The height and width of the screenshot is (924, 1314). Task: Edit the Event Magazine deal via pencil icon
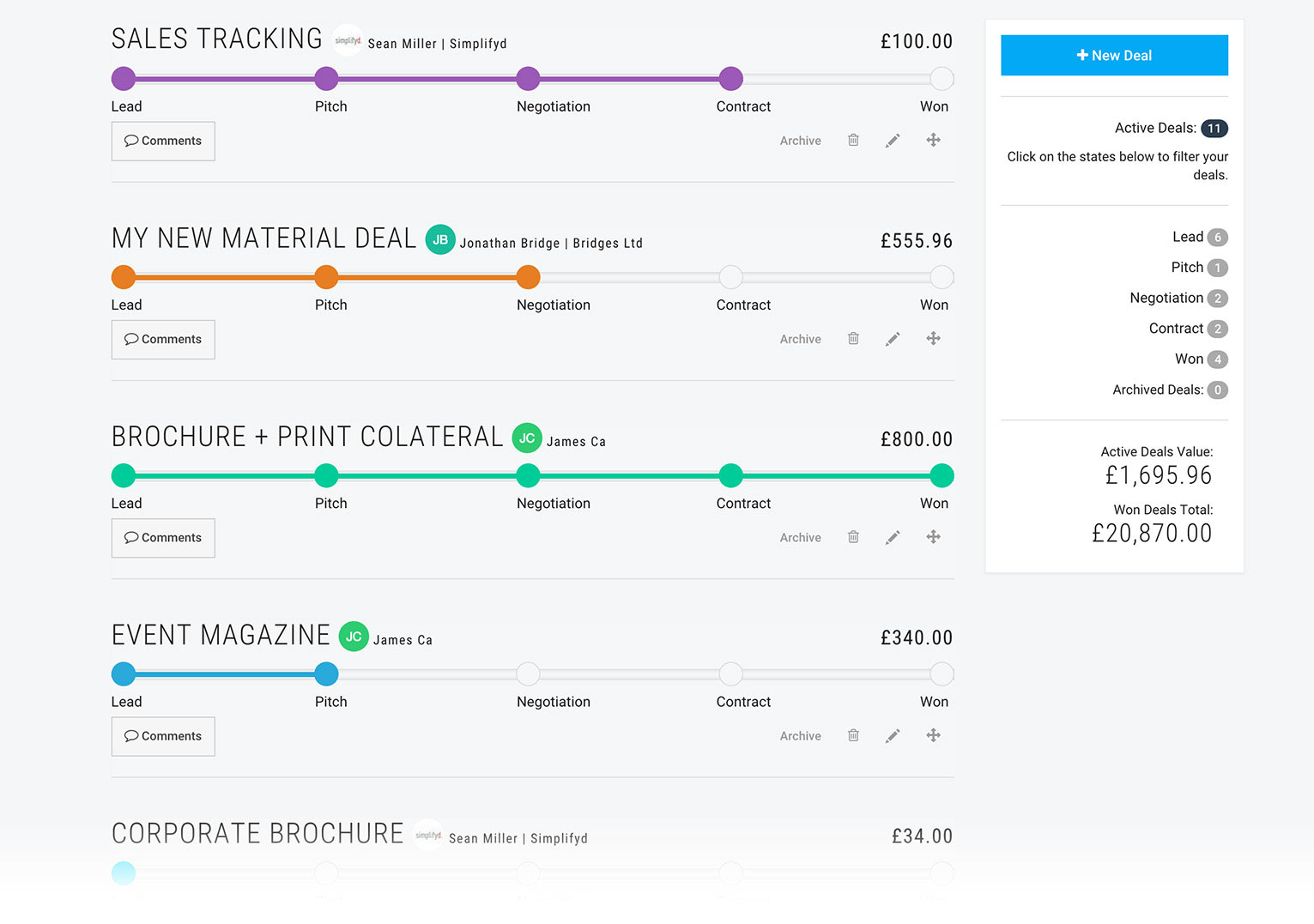click(893, 735)
